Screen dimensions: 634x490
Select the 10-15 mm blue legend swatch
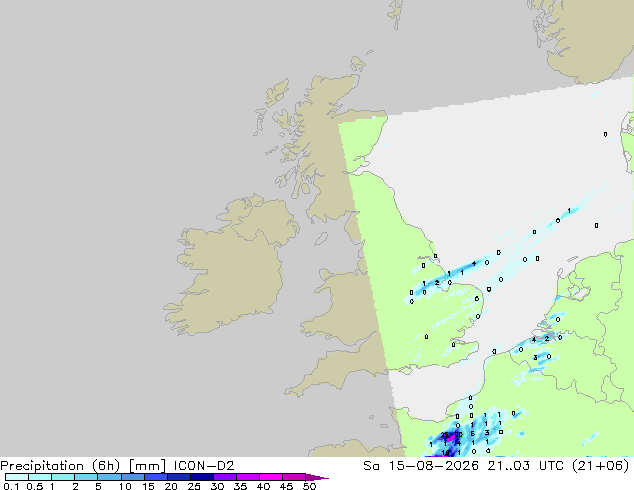click(x=133, y=477)
